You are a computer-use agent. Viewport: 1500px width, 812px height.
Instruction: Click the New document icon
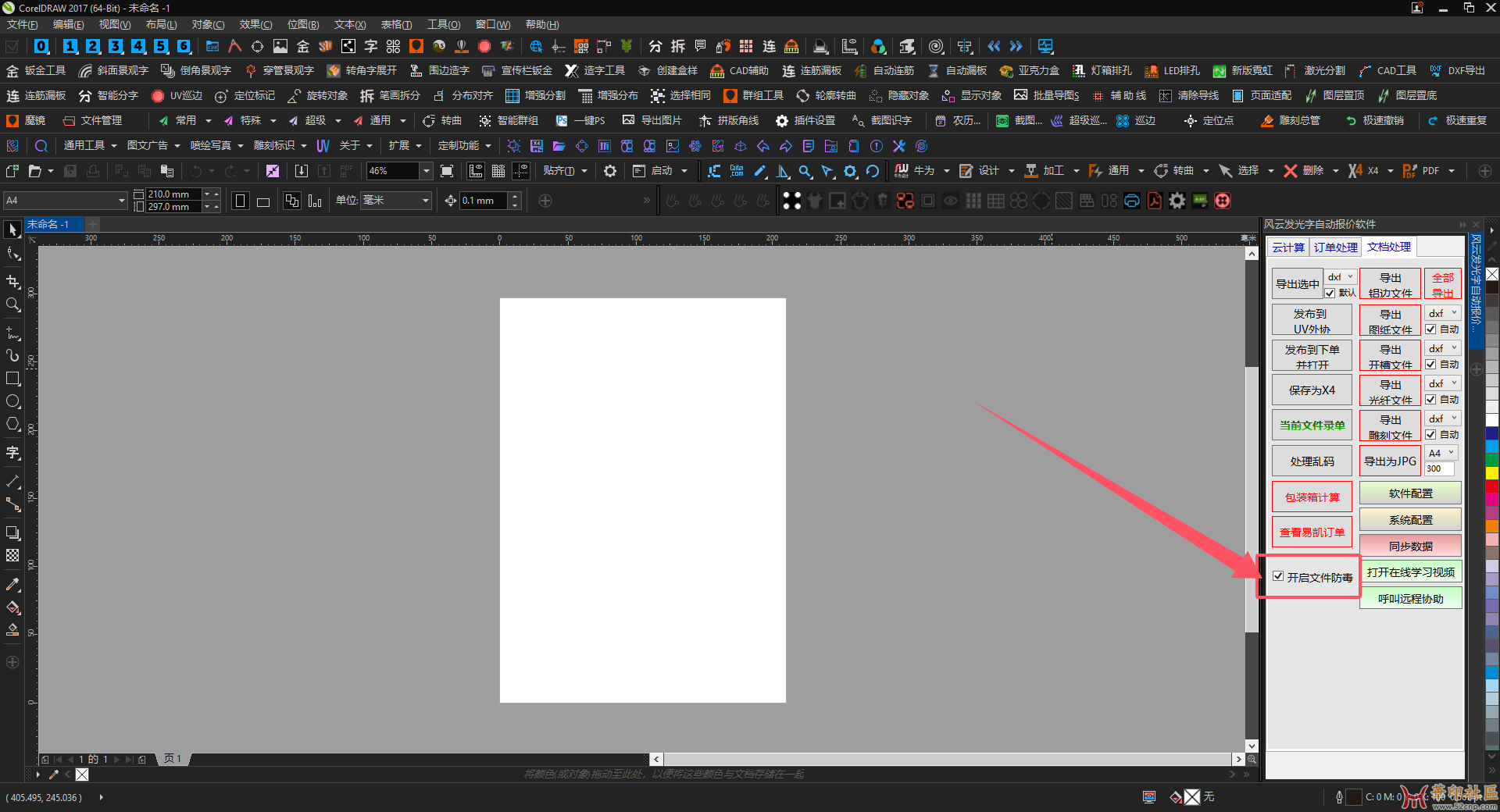click(12, 171)
